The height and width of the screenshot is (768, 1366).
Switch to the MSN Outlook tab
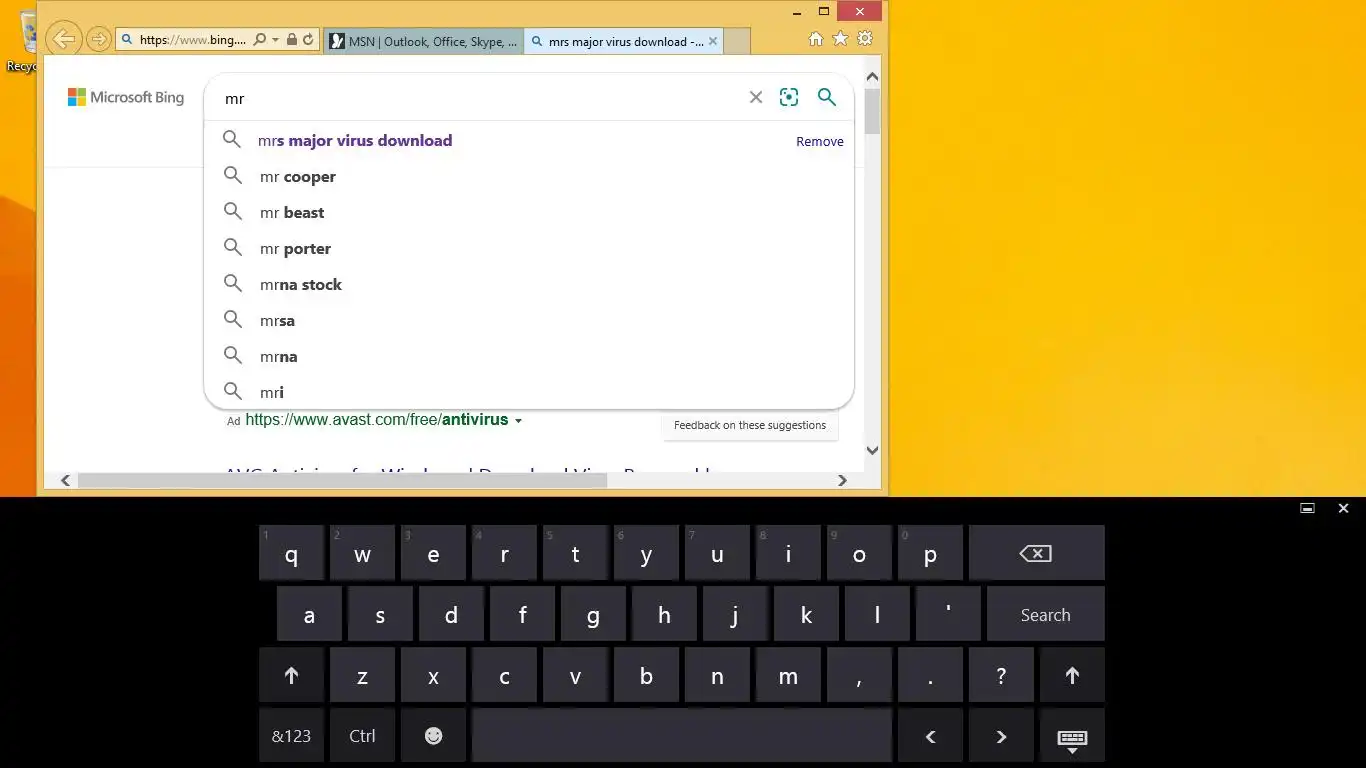(423, 41)
